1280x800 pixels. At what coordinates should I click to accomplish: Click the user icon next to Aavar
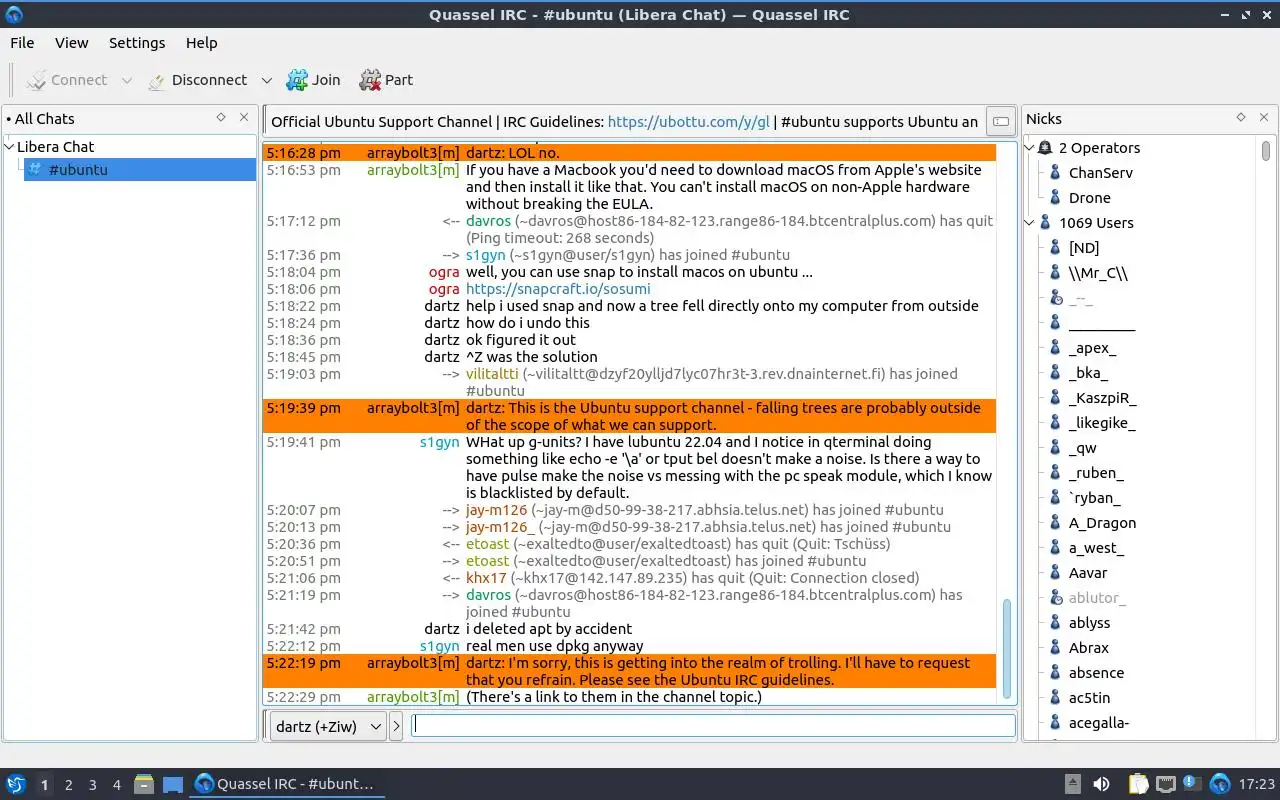[1055, 573]
